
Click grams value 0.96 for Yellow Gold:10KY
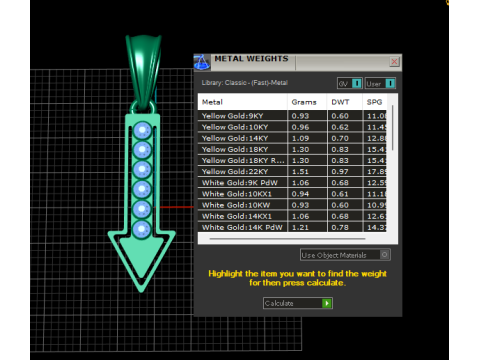tap(300, 127)
